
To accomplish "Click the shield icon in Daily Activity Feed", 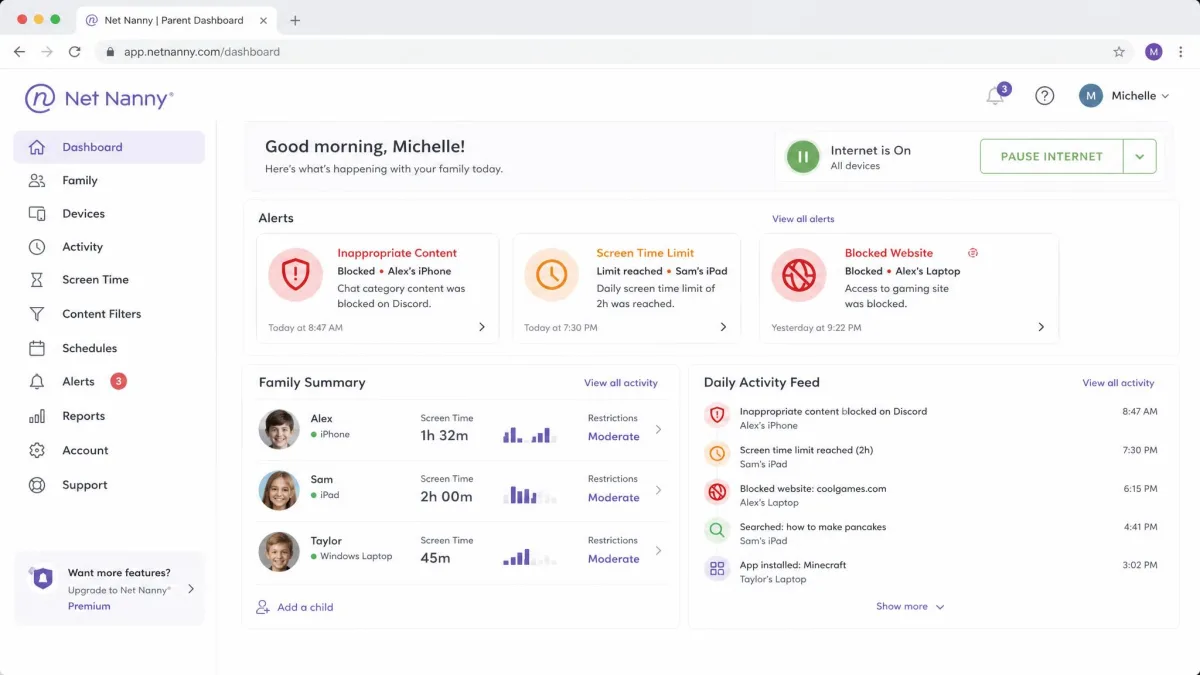I will 717,415.
